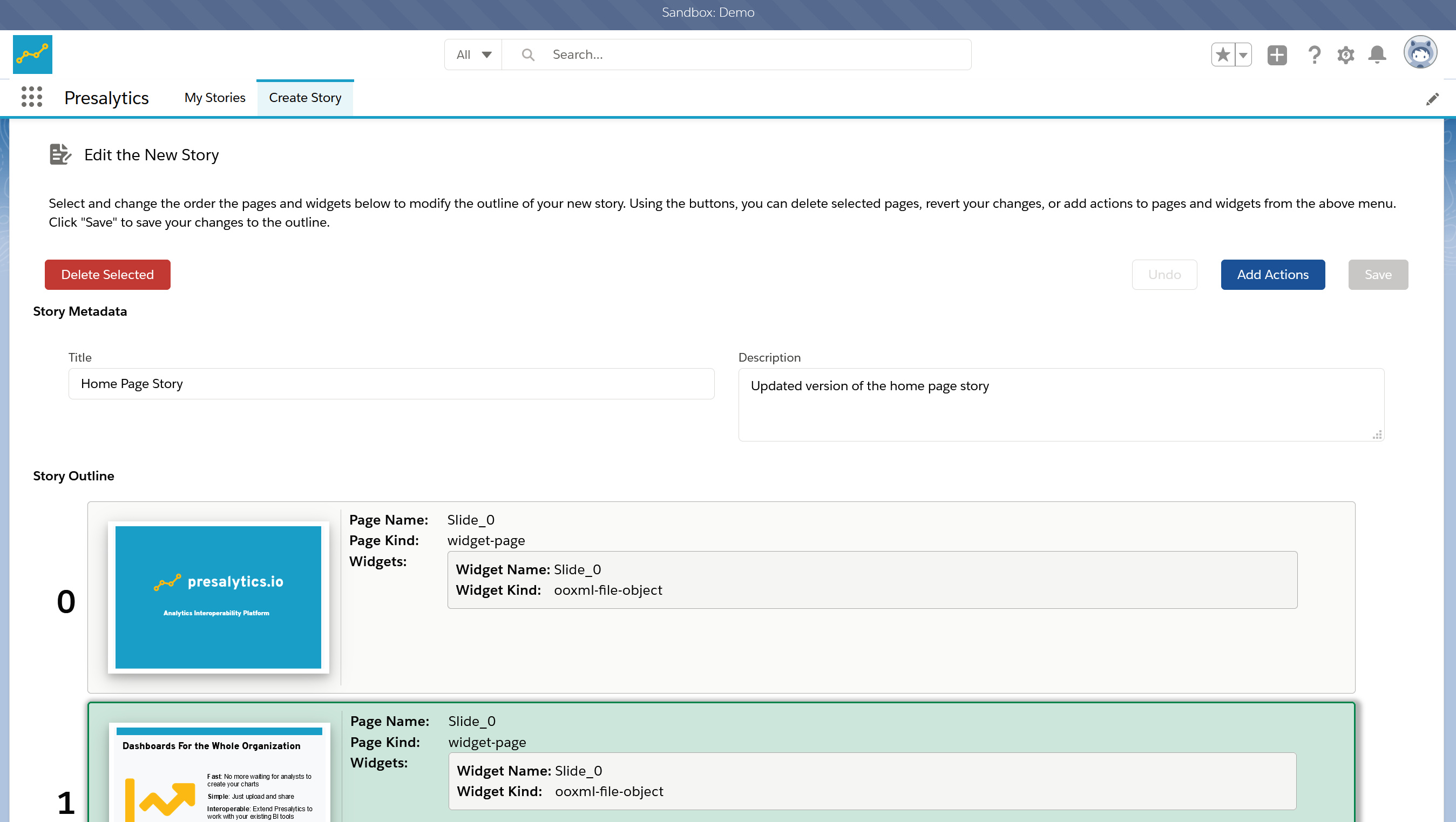Open the App Launcher dots grid

[32, 97]
